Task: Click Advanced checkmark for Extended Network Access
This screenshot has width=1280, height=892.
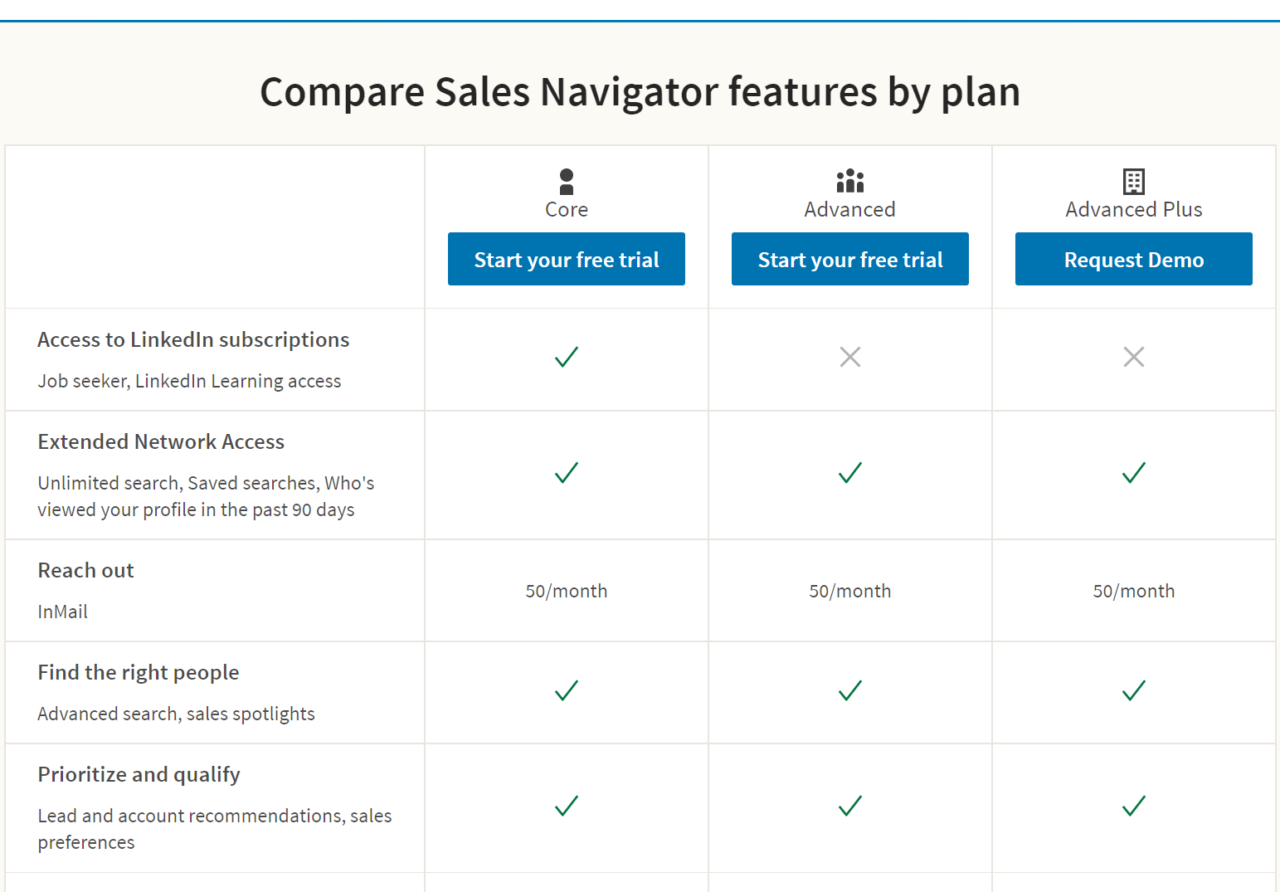Action: (849, 473)
